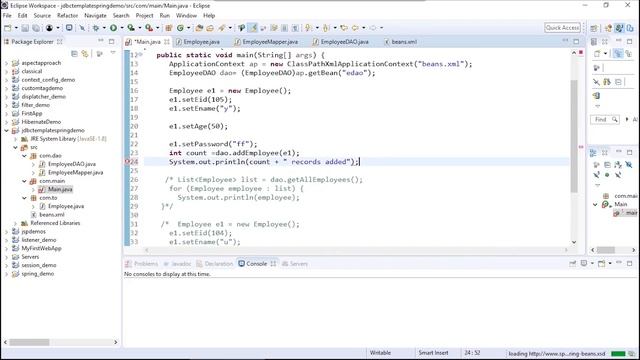The height and width of the screenshot is (360, 640).
Task: Open the Source menu
Action: (x=42, y=16)
